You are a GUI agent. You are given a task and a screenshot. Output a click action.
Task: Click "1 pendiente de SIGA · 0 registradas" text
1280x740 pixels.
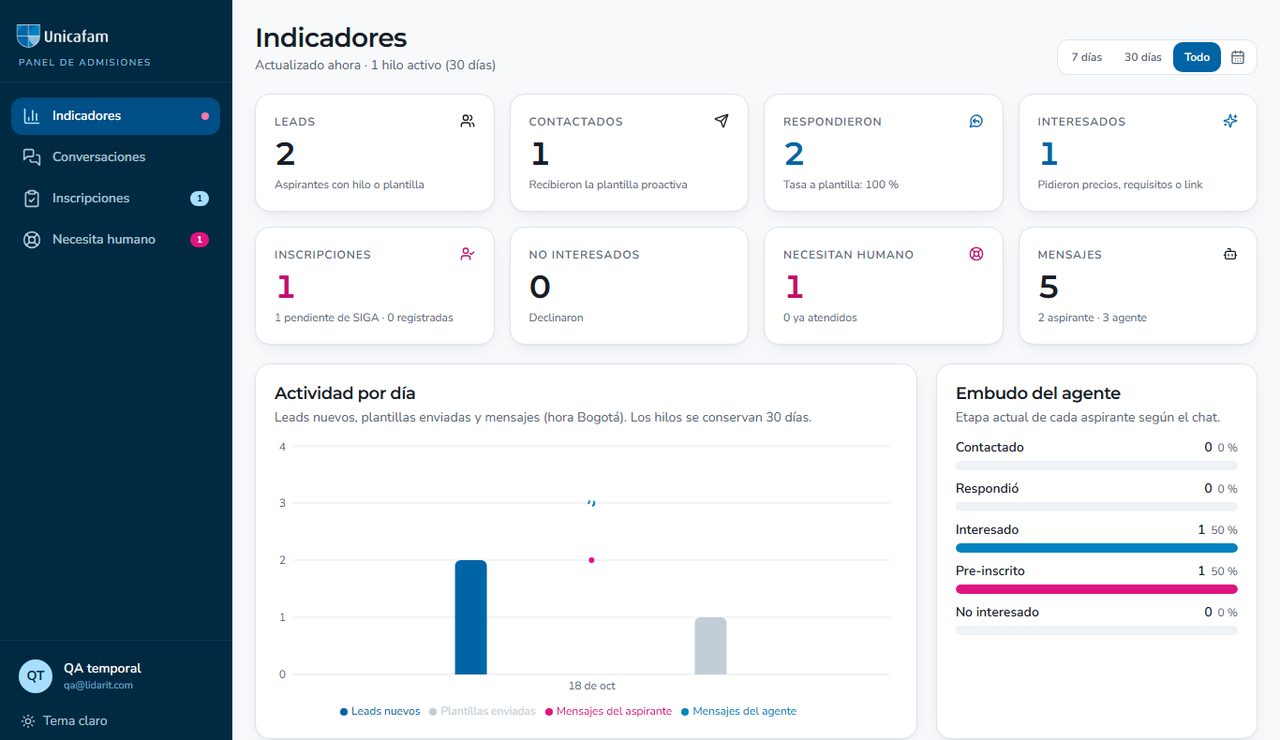tap(364, 318)
